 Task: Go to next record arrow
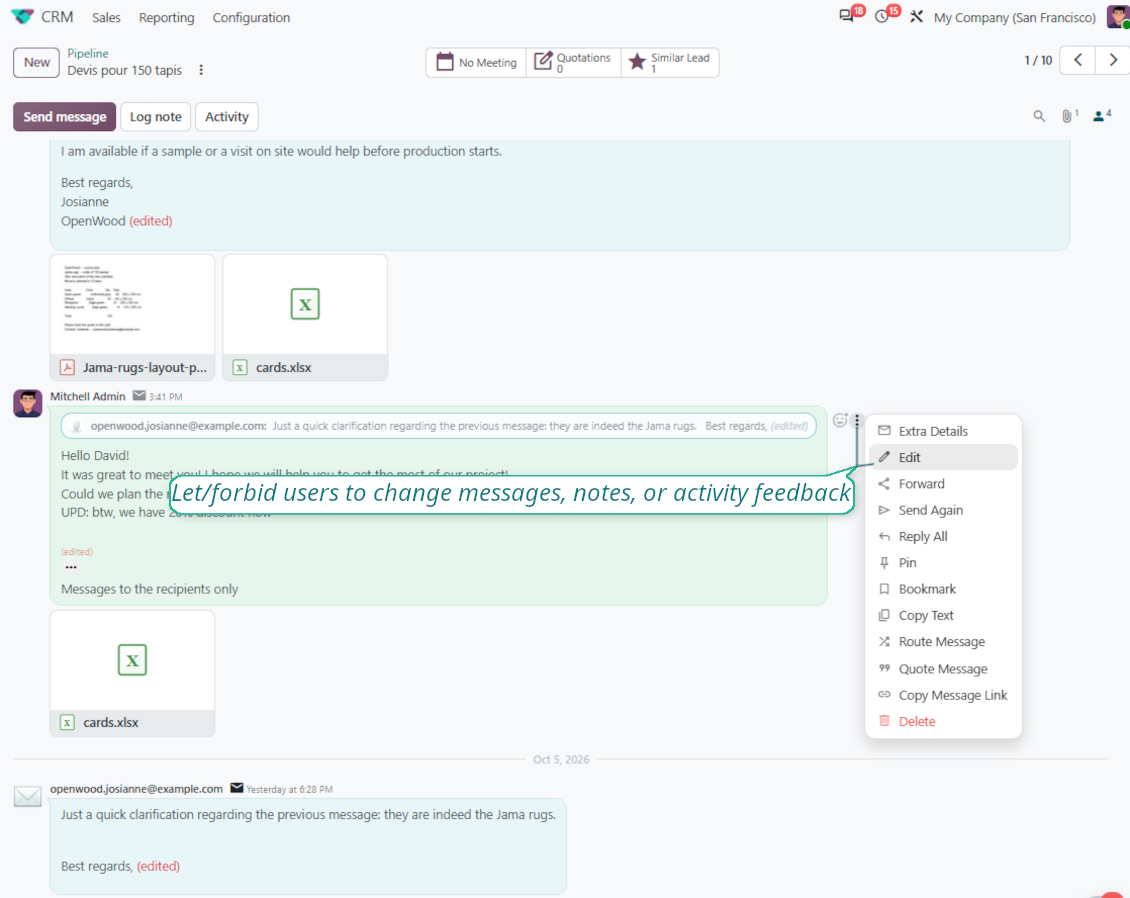(x=1113, y=61)
